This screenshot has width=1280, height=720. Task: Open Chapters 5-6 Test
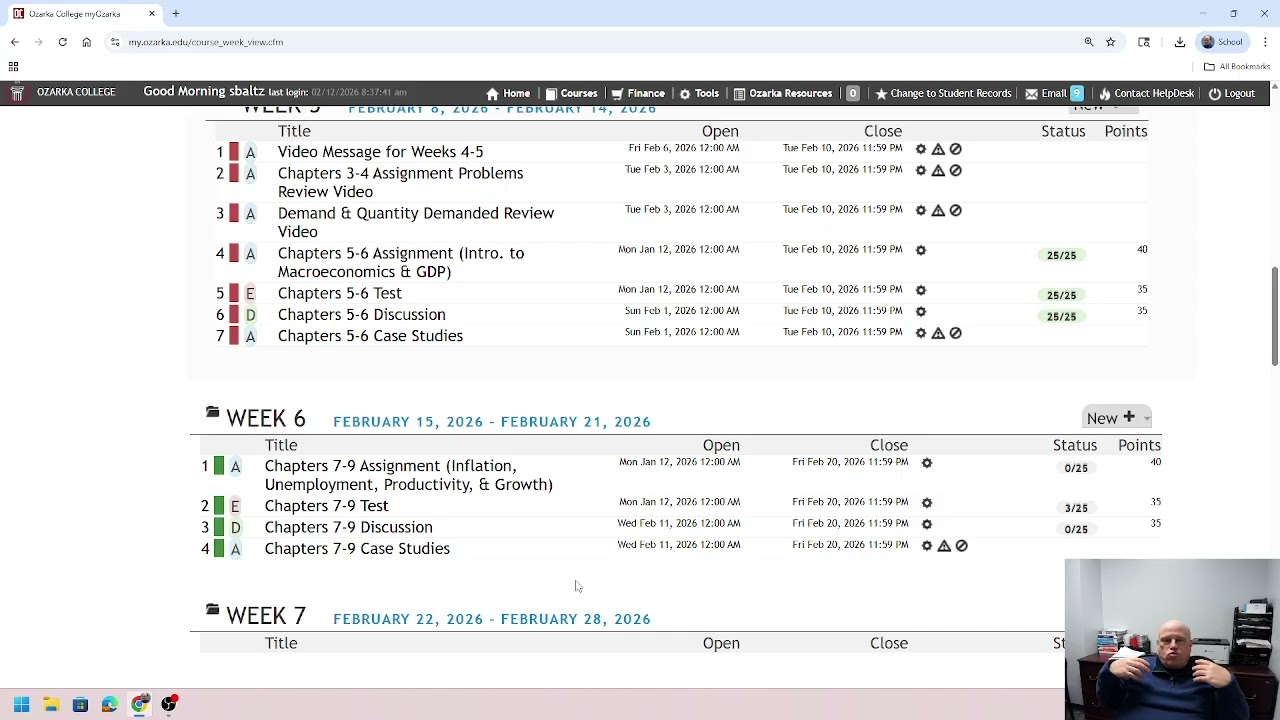[x=340, y=293]
